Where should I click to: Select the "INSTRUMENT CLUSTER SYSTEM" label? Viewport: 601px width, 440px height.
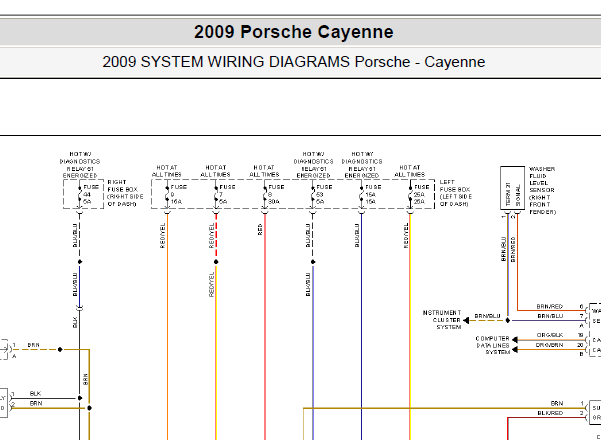pyautogui.click(x=442, y=320)
